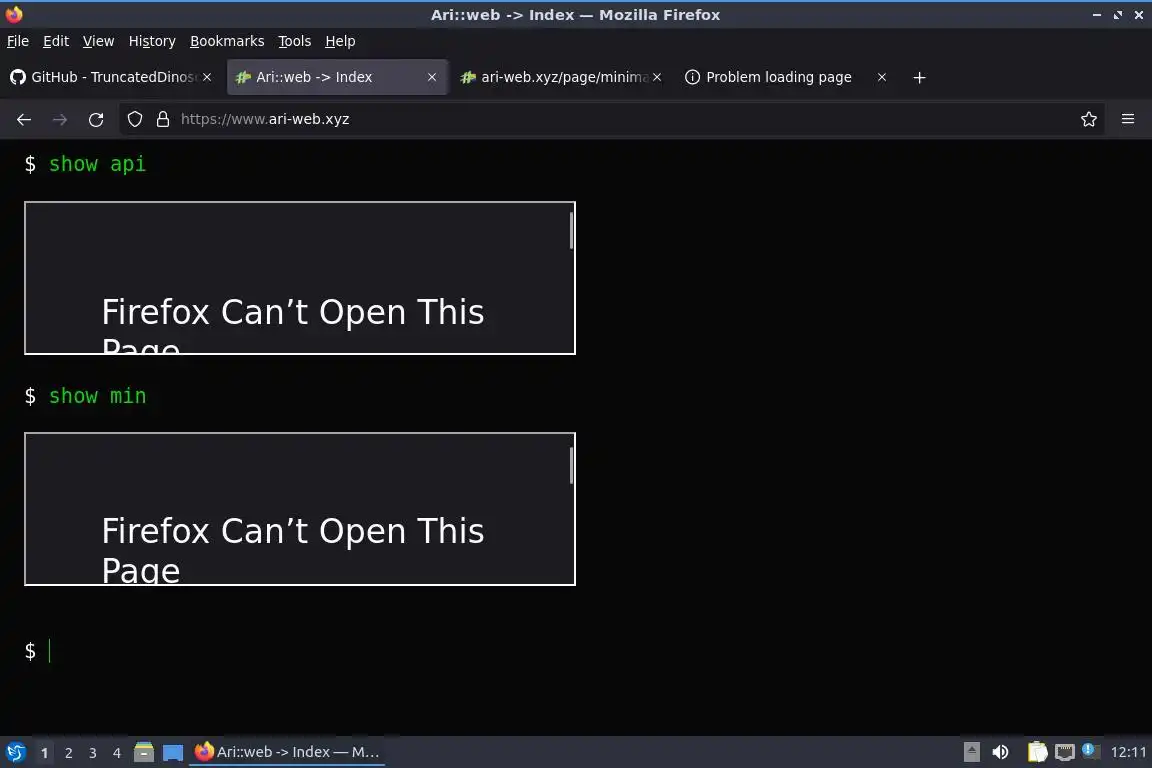Click the 'show api' command text

(97, 164)
